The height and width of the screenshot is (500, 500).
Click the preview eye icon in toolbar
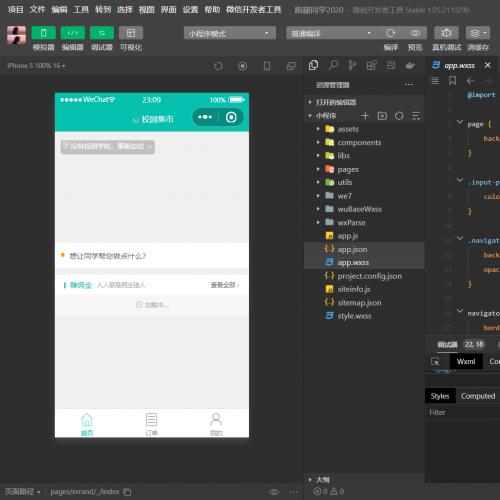tap(415, 33)
